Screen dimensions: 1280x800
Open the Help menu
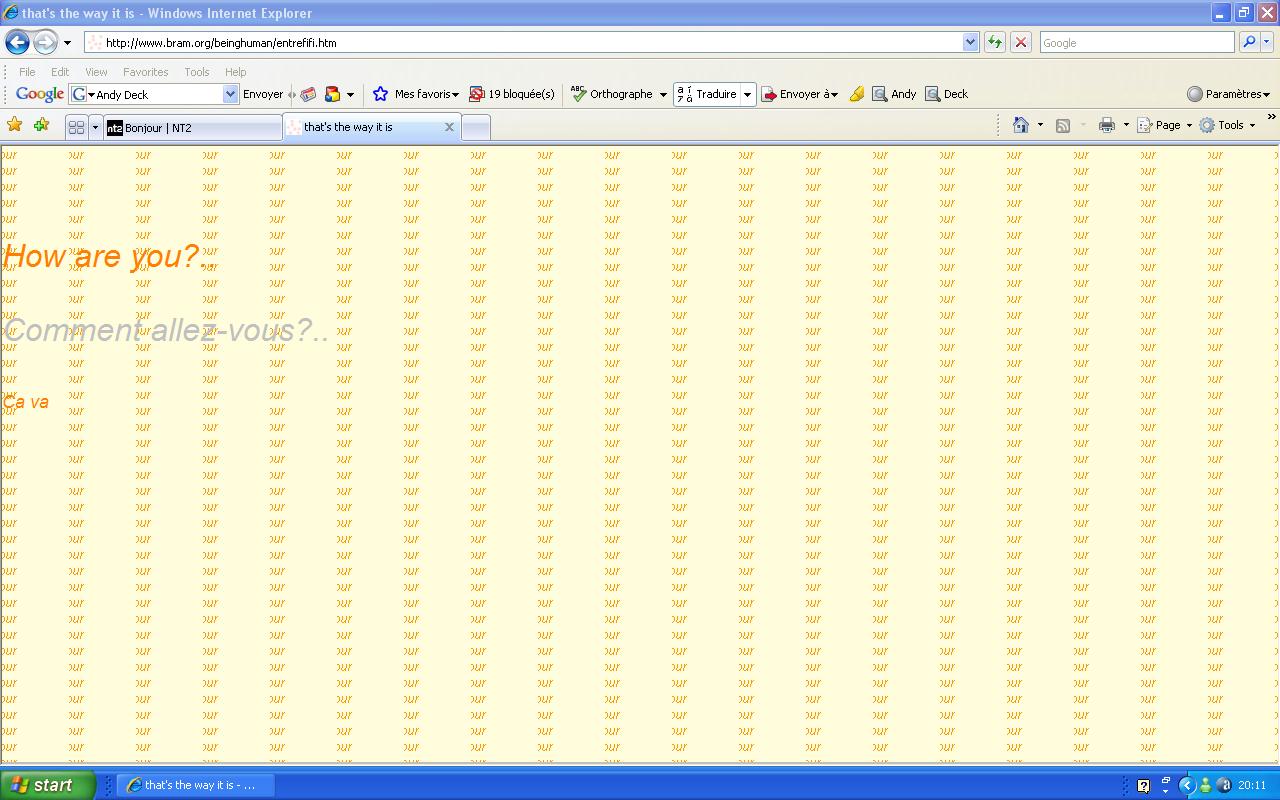(x=235, y=72)
